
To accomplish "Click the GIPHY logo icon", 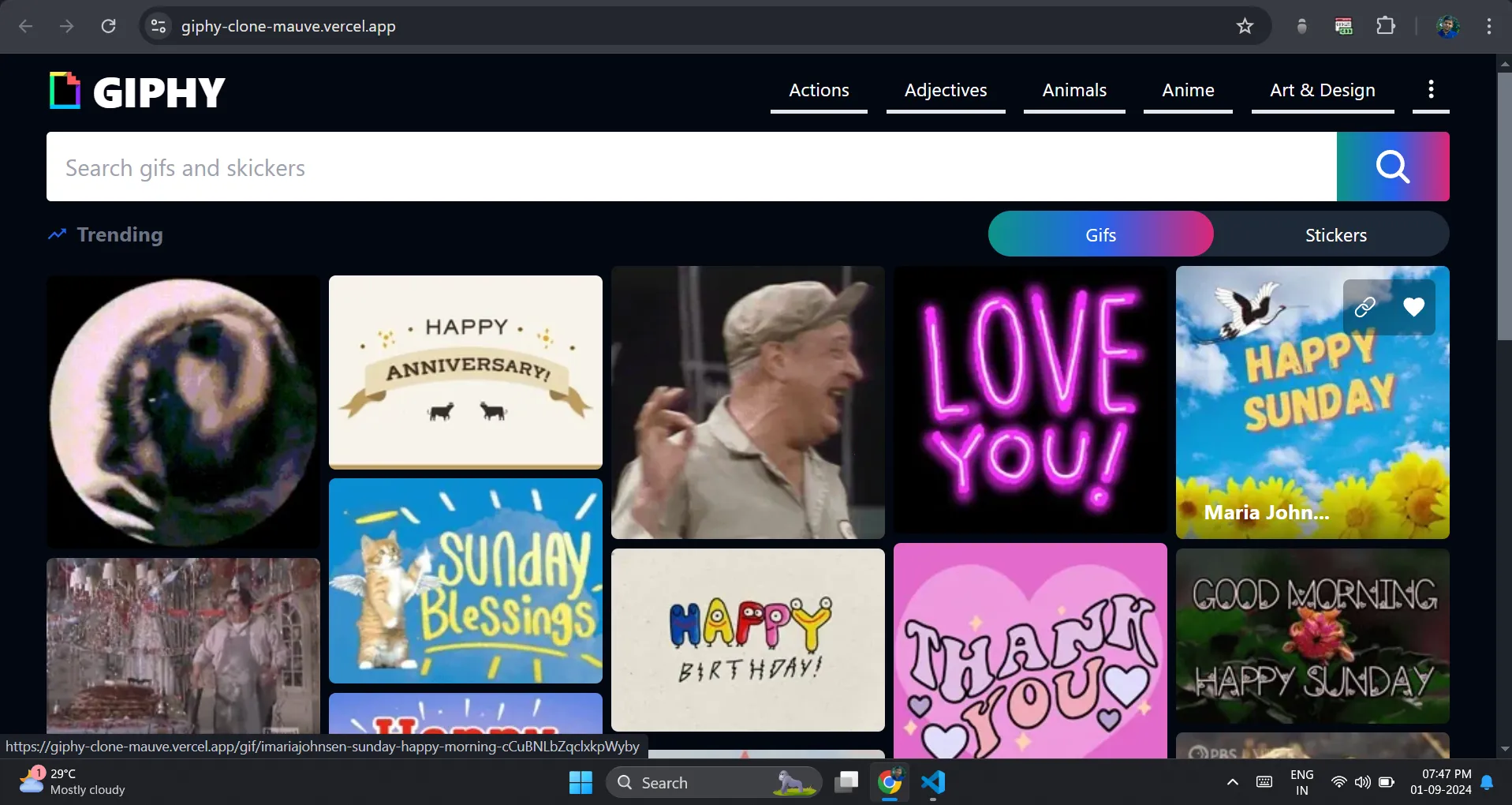I will pos(65,91).
